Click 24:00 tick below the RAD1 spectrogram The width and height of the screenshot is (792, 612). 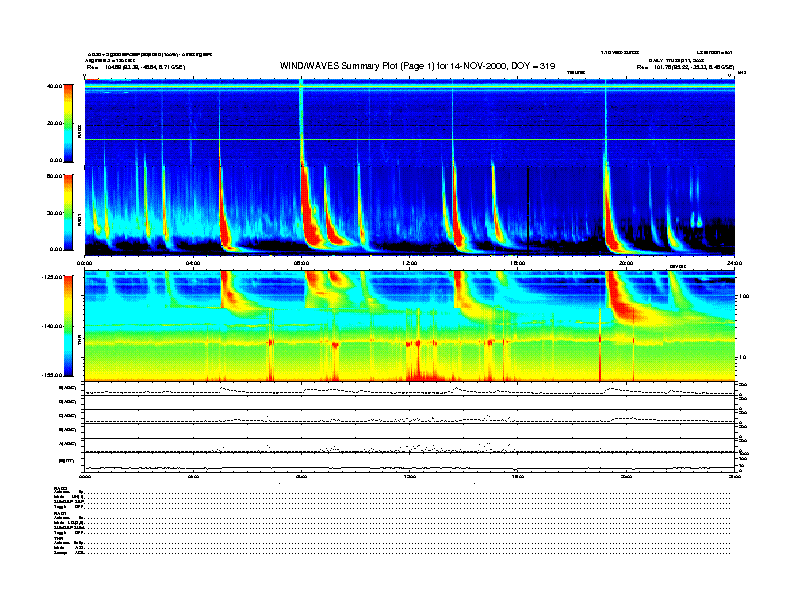pyautogui.click(x=734, y=263)
